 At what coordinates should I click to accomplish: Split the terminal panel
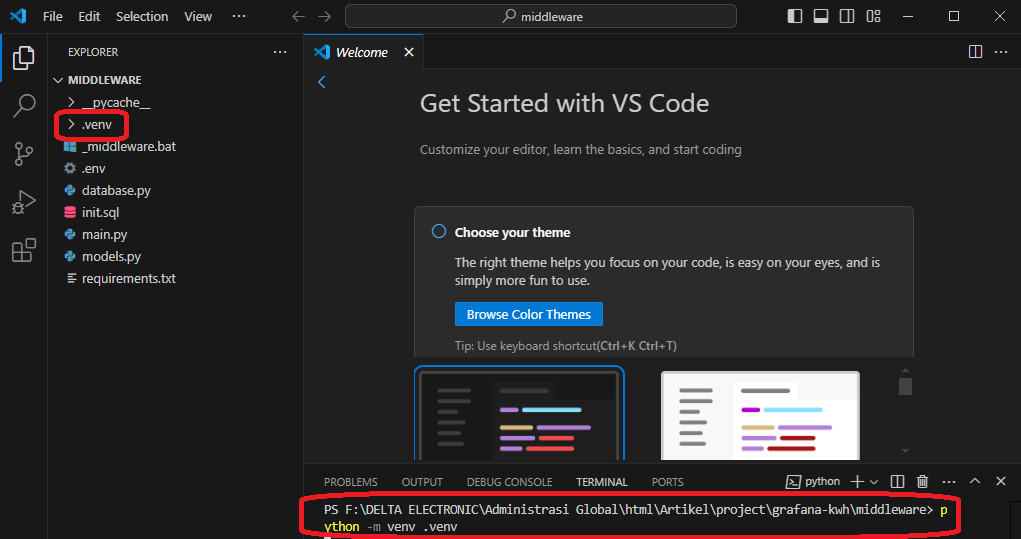tap(897, 482)
